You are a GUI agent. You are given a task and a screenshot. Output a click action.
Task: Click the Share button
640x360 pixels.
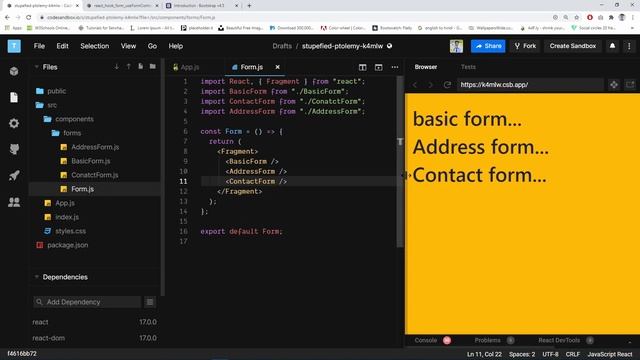point(488,46)
